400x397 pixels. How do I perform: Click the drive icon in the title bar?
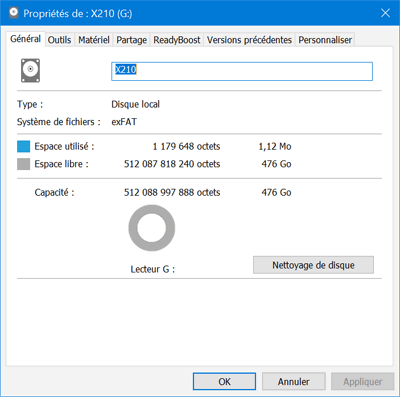coord(14,13)
